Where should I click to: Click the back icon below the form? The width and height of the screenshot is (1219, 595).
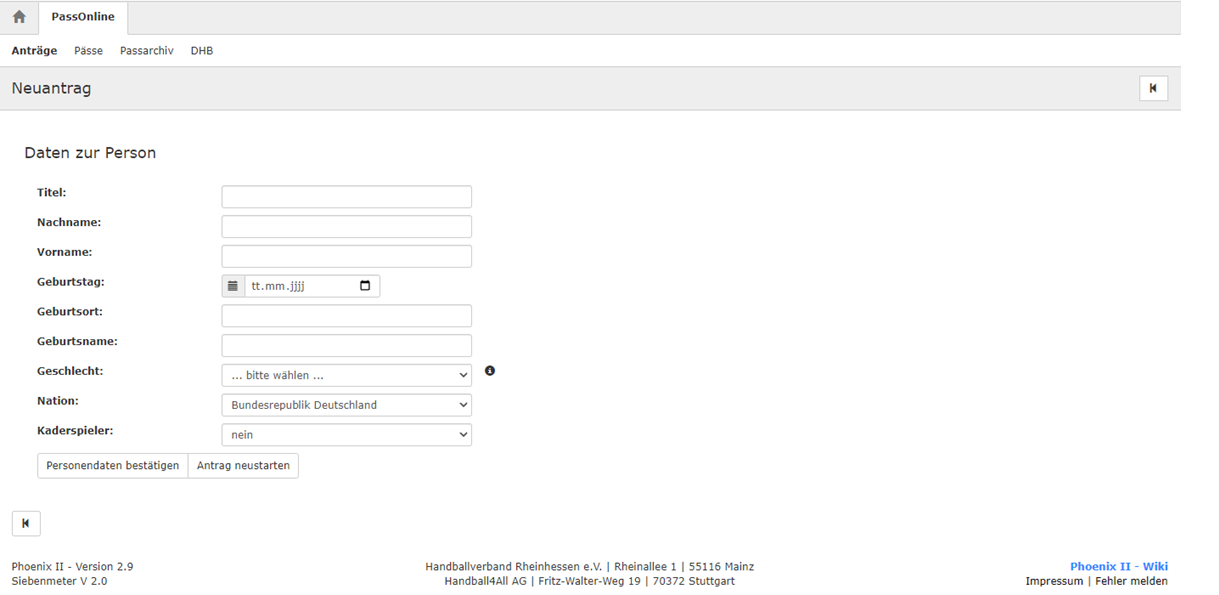click(x=26, y=523)
